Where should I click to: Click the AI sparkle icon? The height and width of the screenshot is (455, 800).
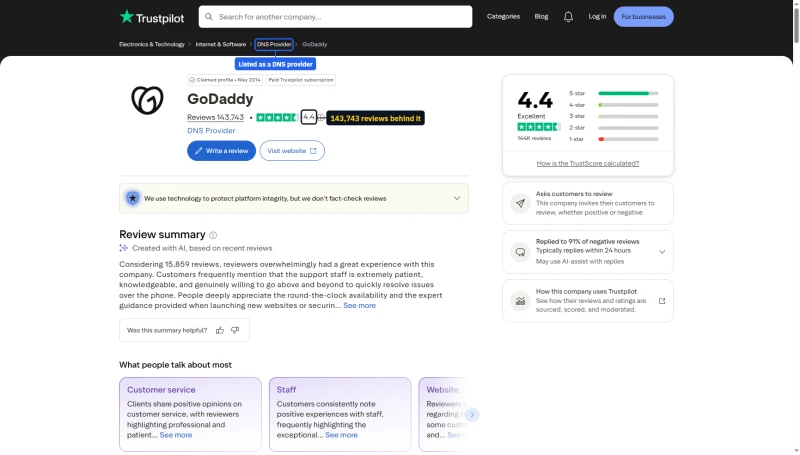123,248
